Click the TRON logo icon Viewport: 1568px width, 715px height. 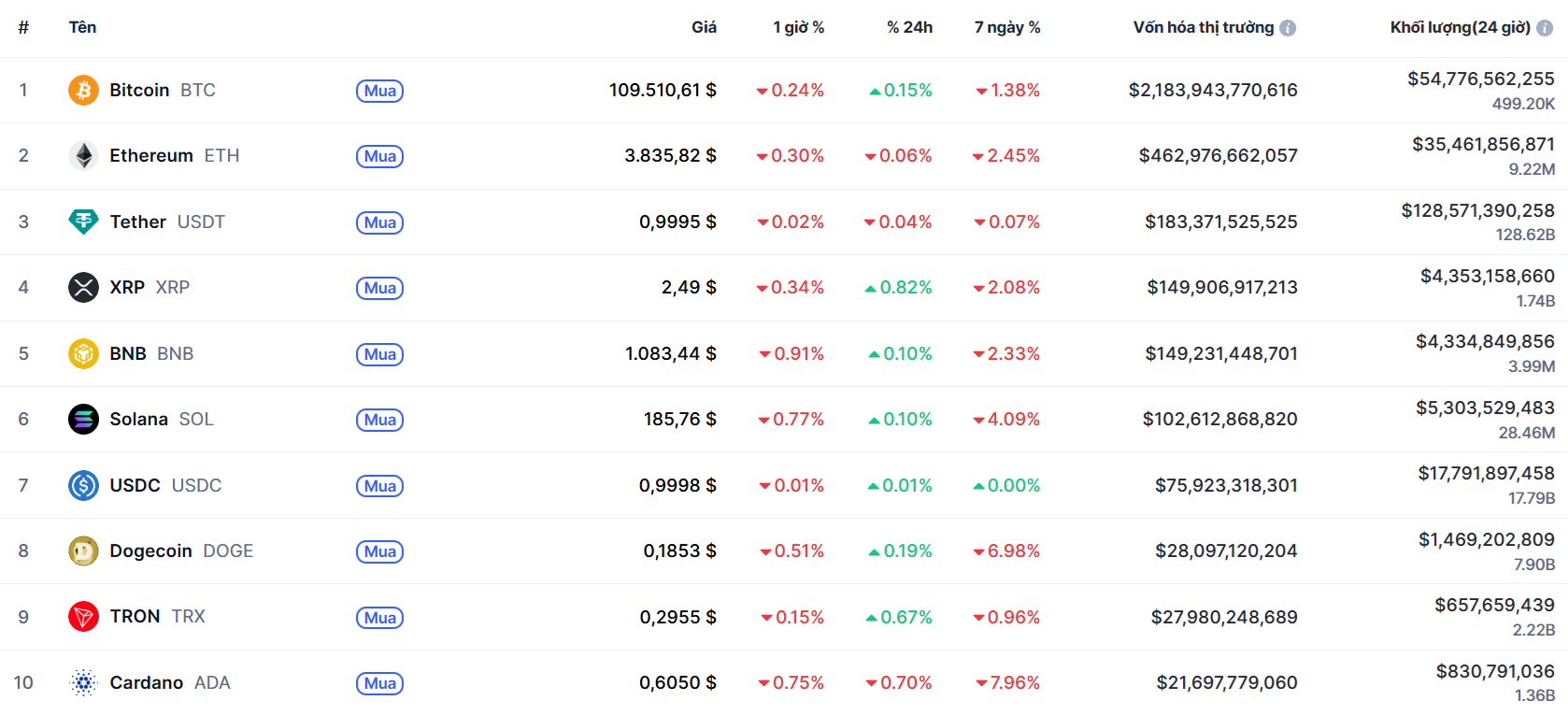[x=83, y=617]
